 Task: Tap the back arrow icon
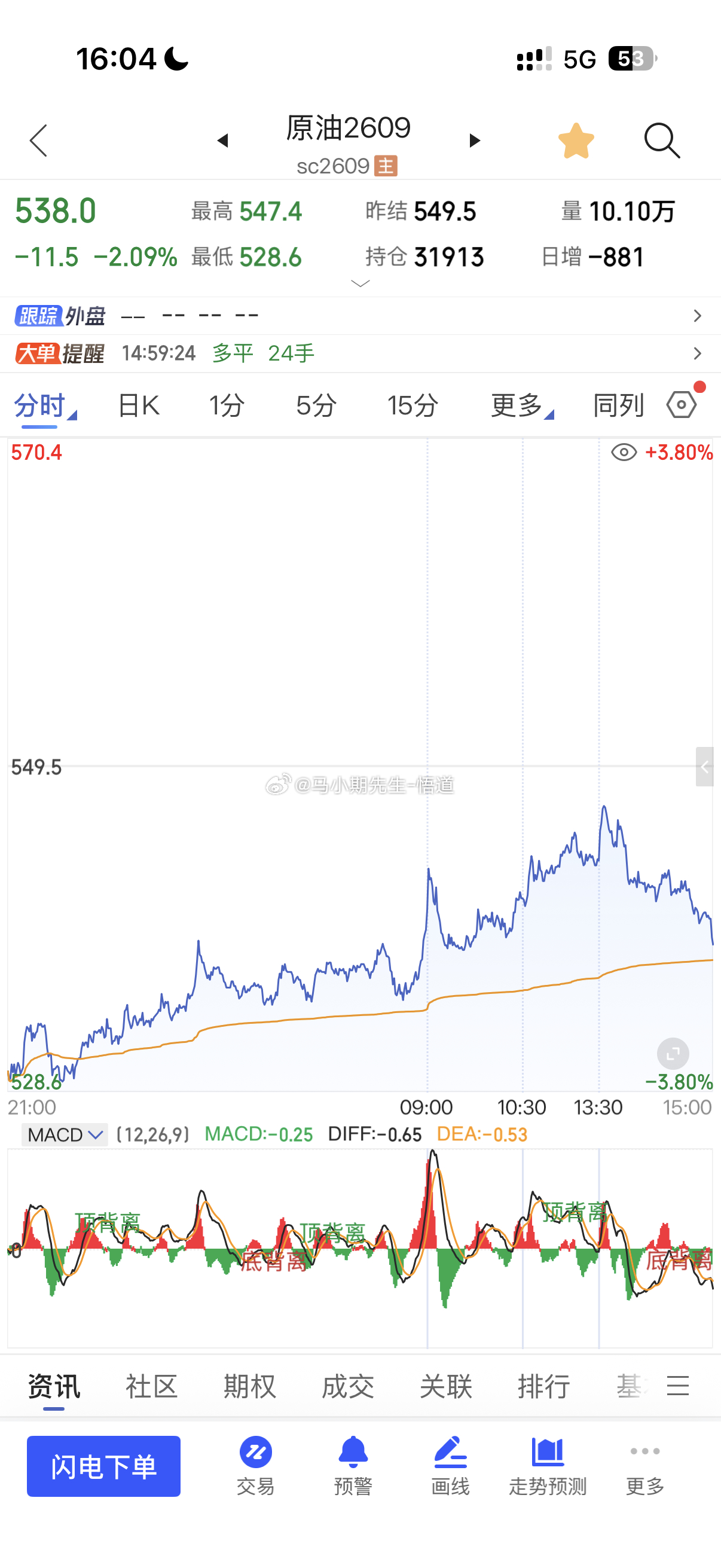pos(38,141)
